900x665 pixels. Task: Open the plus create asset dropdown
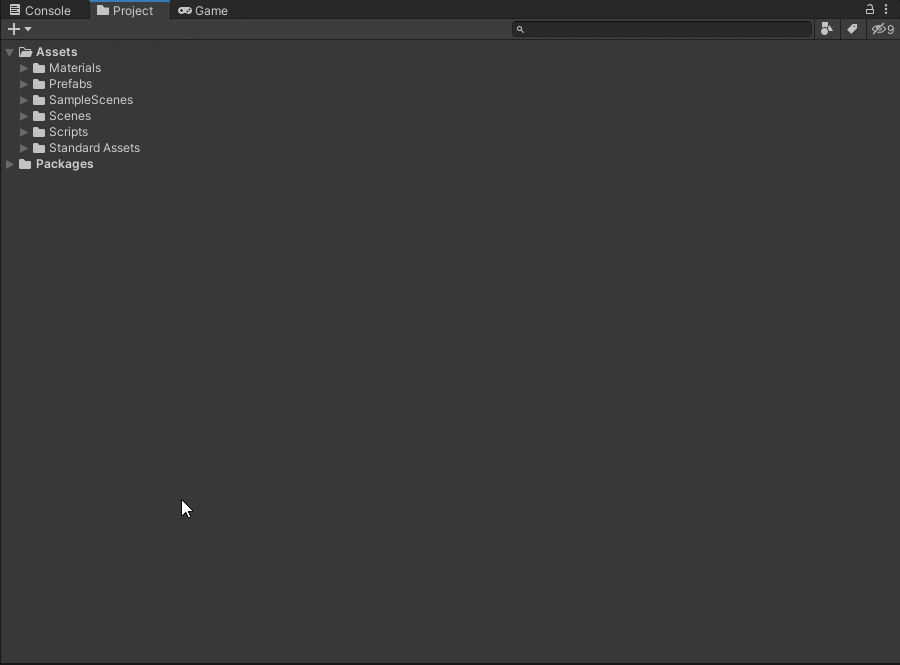[x=19, y=29]
